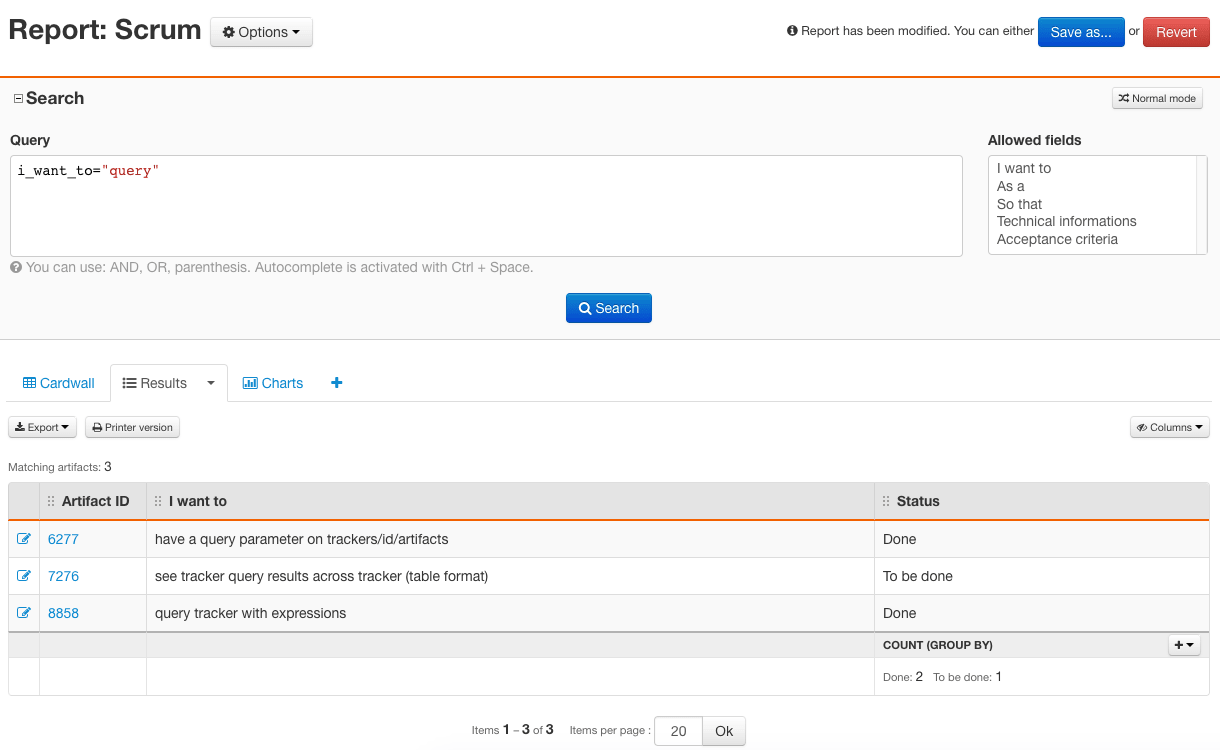Image resolution: width=1220 pixels, height=750 pixels.
Task: Edit artifact 6277 via the pencil icon
Action: pos(23,538)
